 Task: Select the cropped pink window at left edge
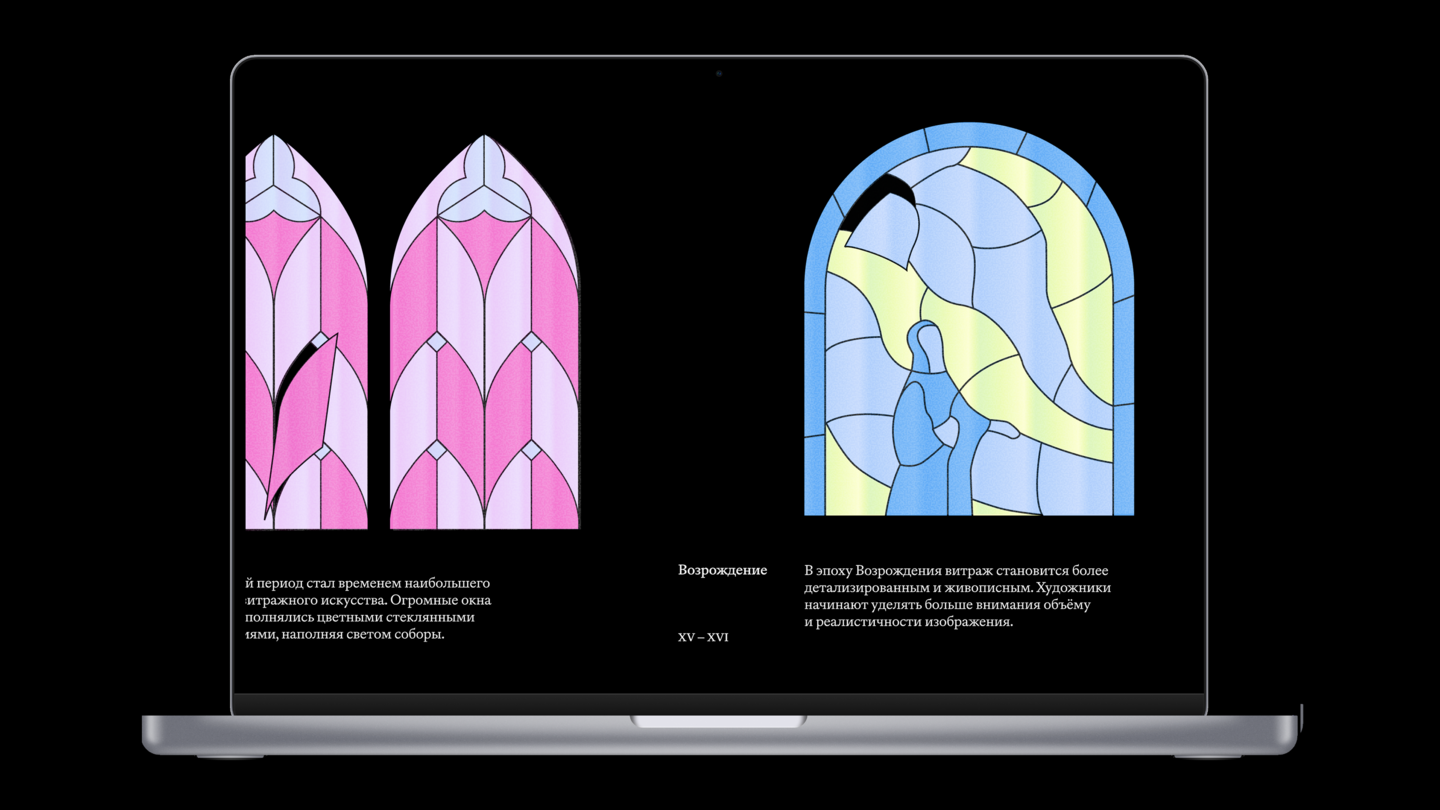(306, 332)
